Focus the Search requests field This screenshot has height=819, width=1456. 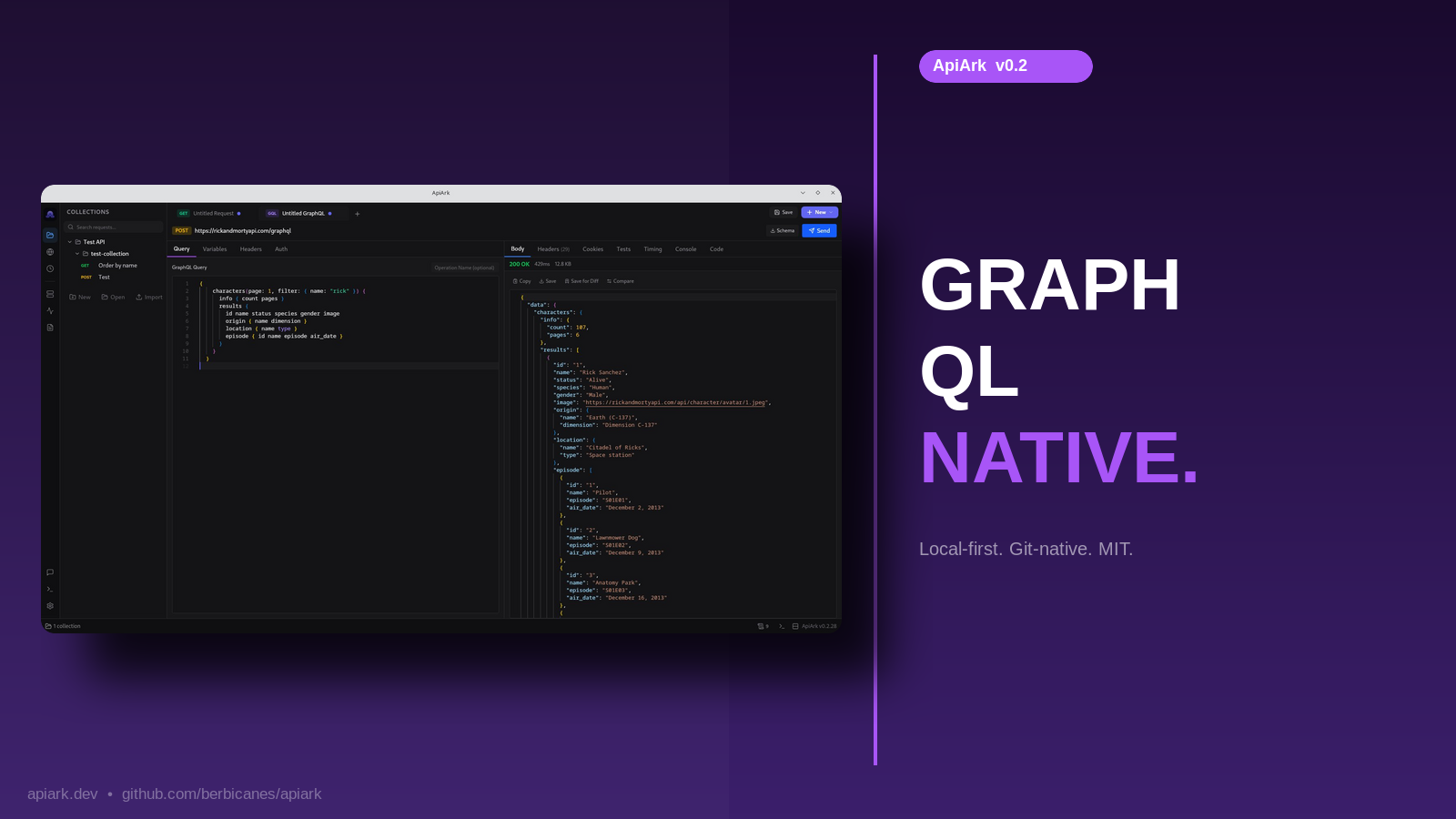pos(114,227)
